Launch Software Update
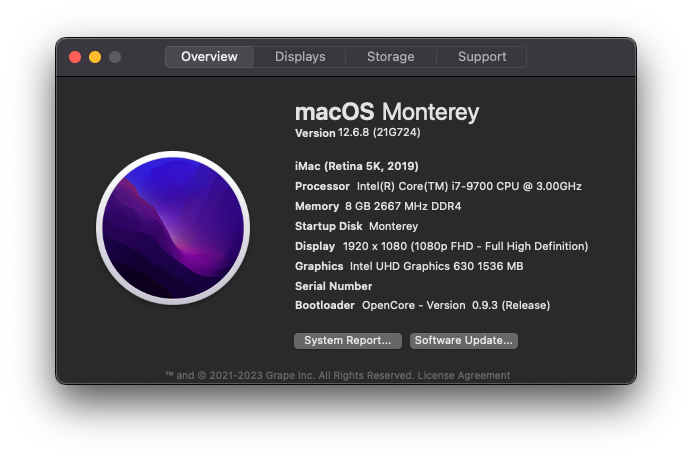The image size is (692, 458). (x=464, y=341)
